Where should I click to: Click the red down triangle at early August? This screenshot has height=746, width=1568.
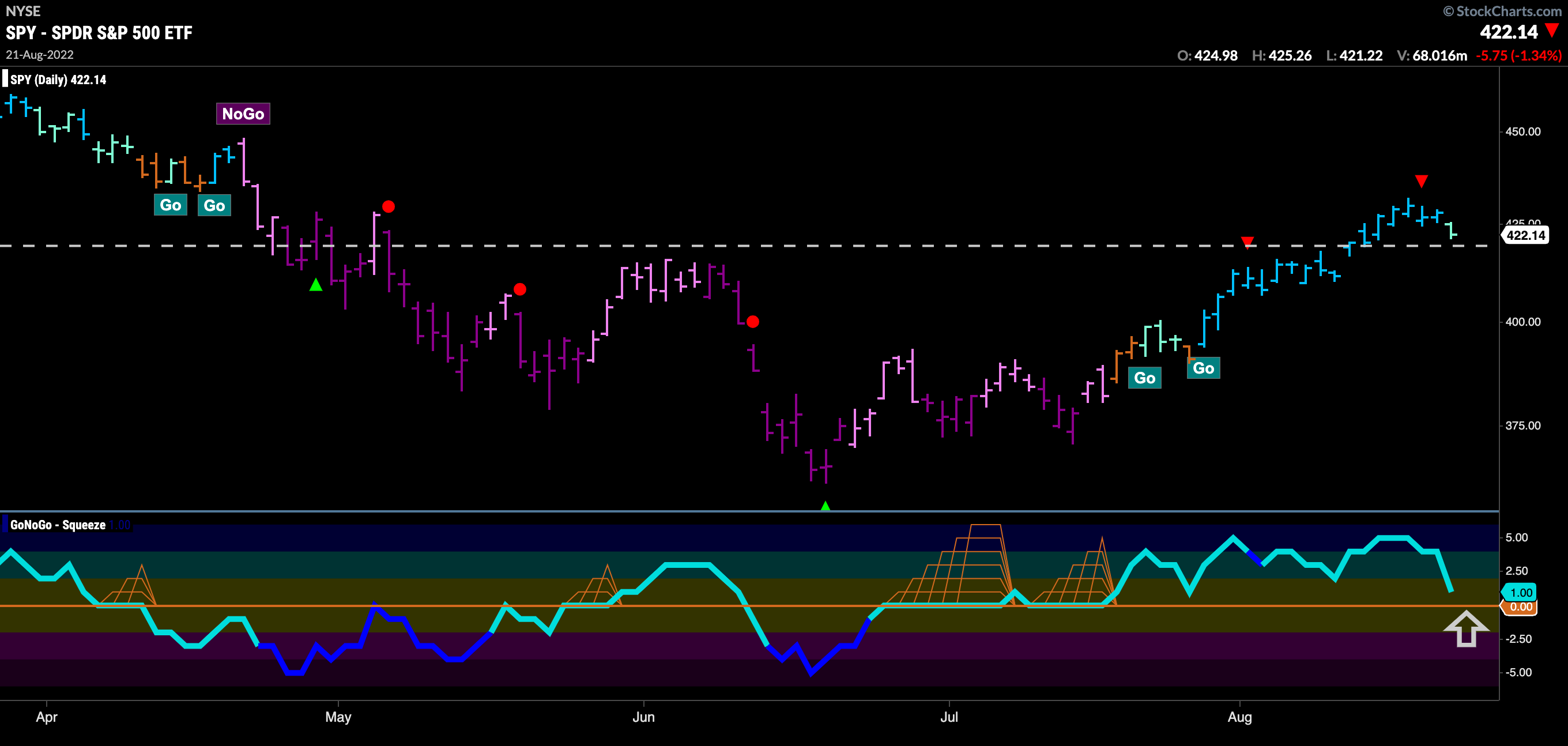point(1247,242)
